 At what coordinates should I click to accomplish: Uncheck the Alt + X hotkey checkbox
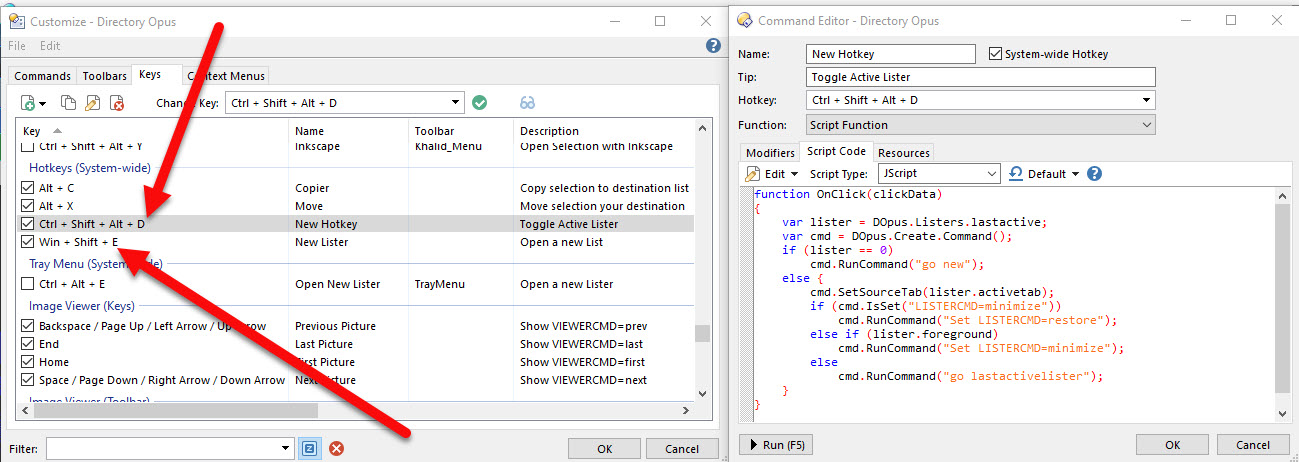pyautogui.click(x=28, y=206)
